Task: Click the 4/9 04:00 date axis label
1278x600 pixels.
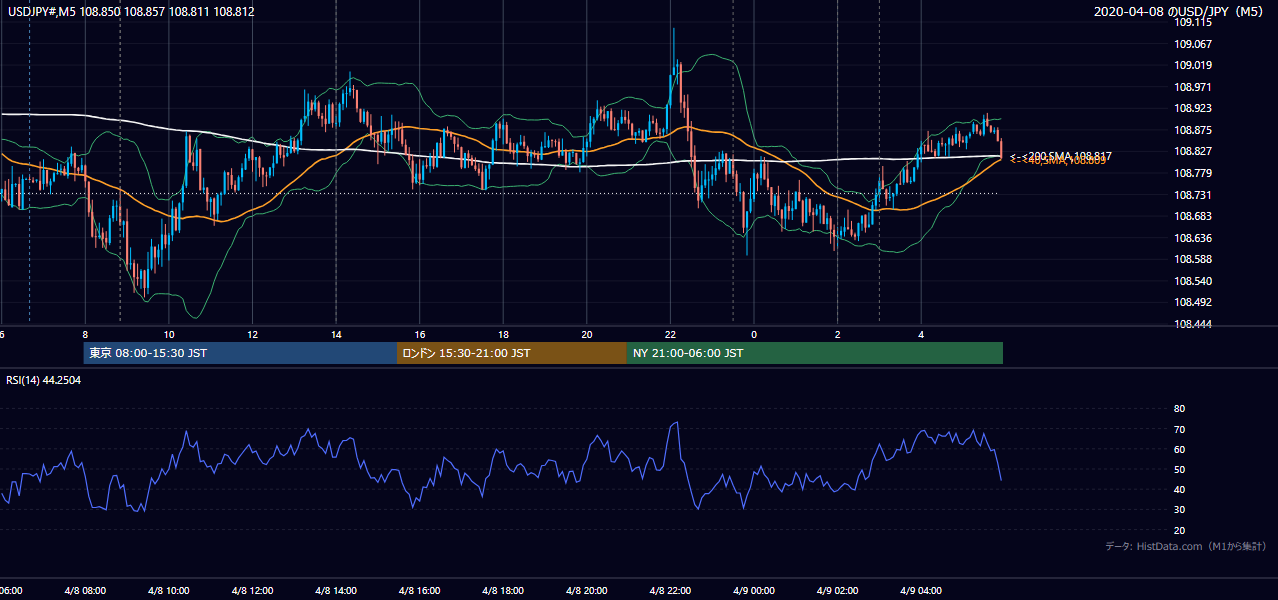Action: pyautogui.click(x=921, y=591)
